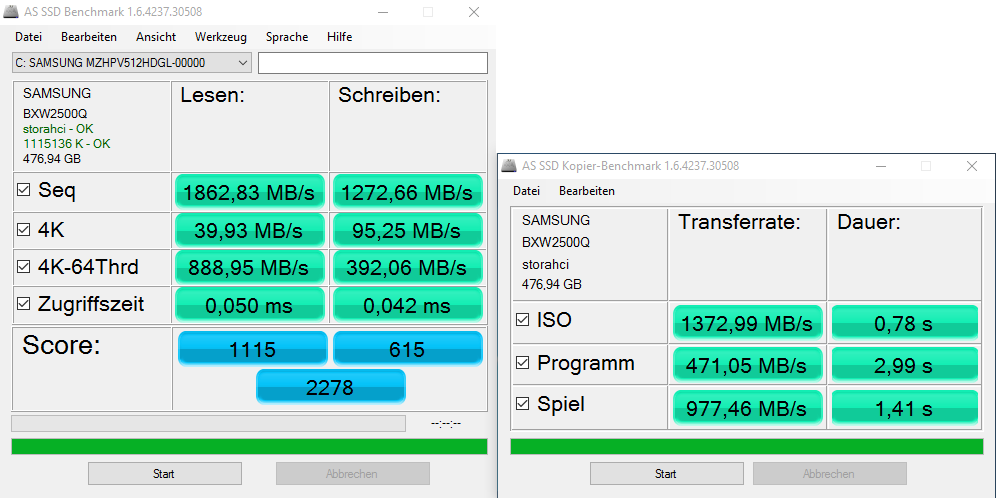Disable the Spiel copy test checkbox
The image size is (996, 498).
click(x=522, y=403)
